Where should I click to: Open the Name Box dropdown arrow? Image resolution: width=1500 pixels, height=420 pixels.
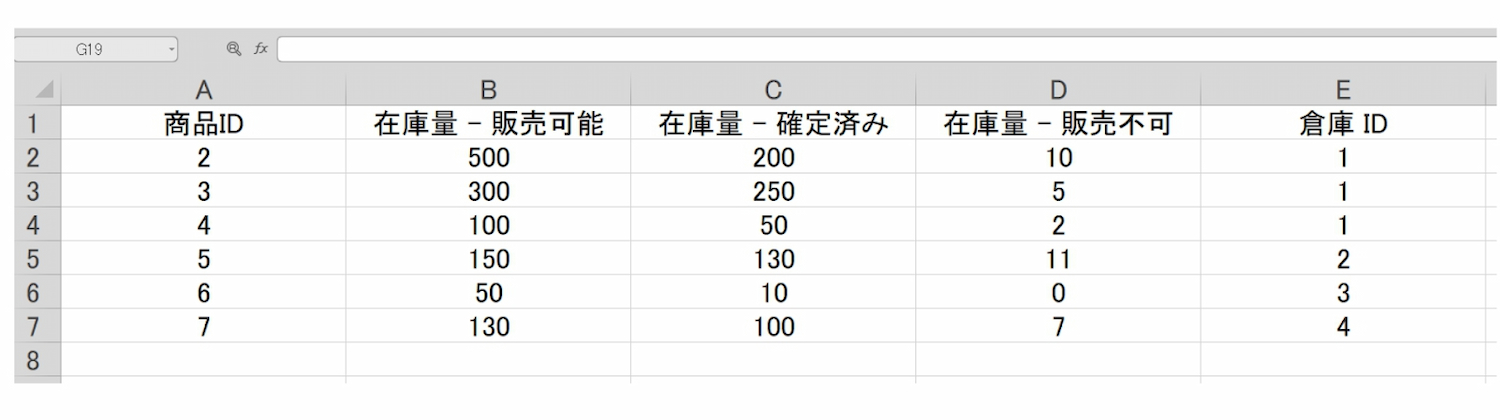point(172,48)
